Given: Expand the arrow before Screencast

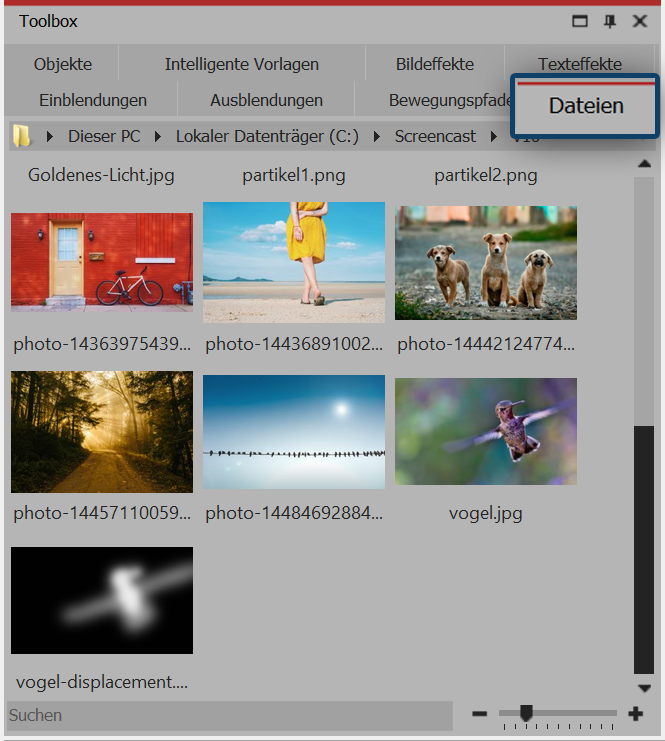Looking at the screenshot, I should [377, 136].
